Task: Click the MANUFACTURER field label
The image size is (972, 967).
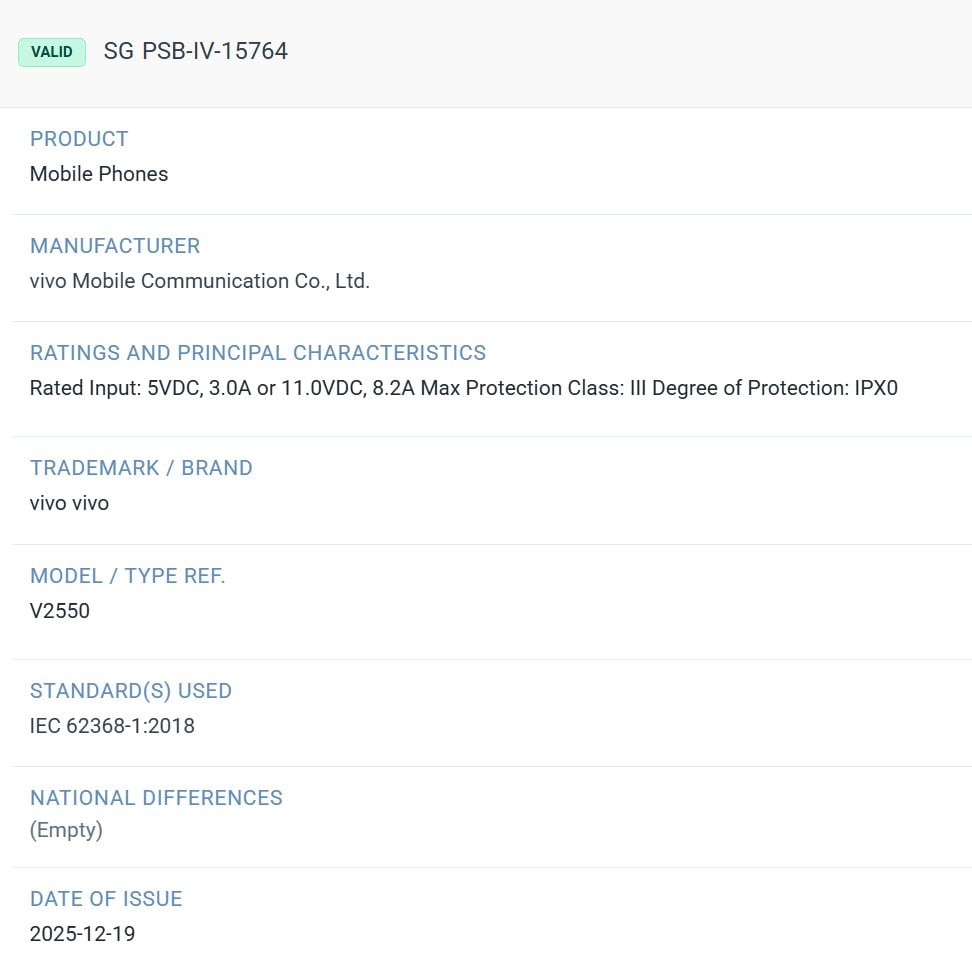Action: pyautogui.click(x=115, y=246)
